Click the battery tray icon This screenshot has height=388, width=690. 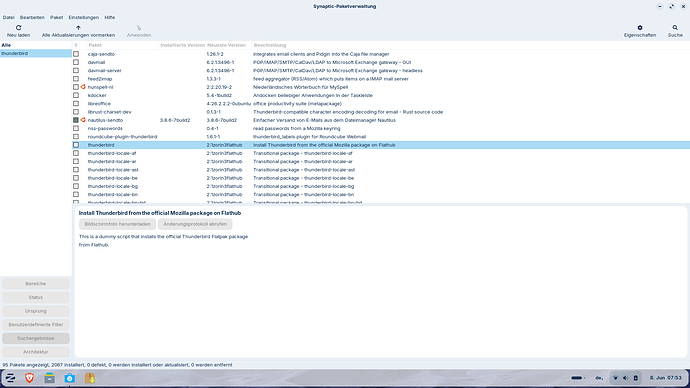click(x=635, y=378)
